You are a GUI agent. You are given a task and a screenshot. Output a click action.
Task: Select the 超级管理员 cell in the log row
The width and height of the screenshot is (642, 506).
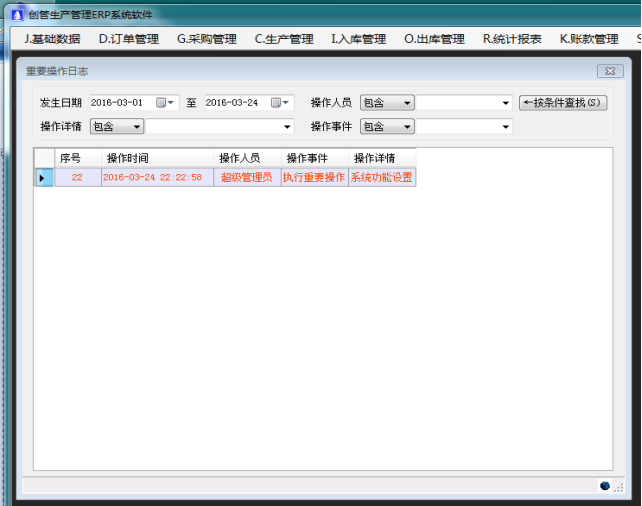[246, 178]
